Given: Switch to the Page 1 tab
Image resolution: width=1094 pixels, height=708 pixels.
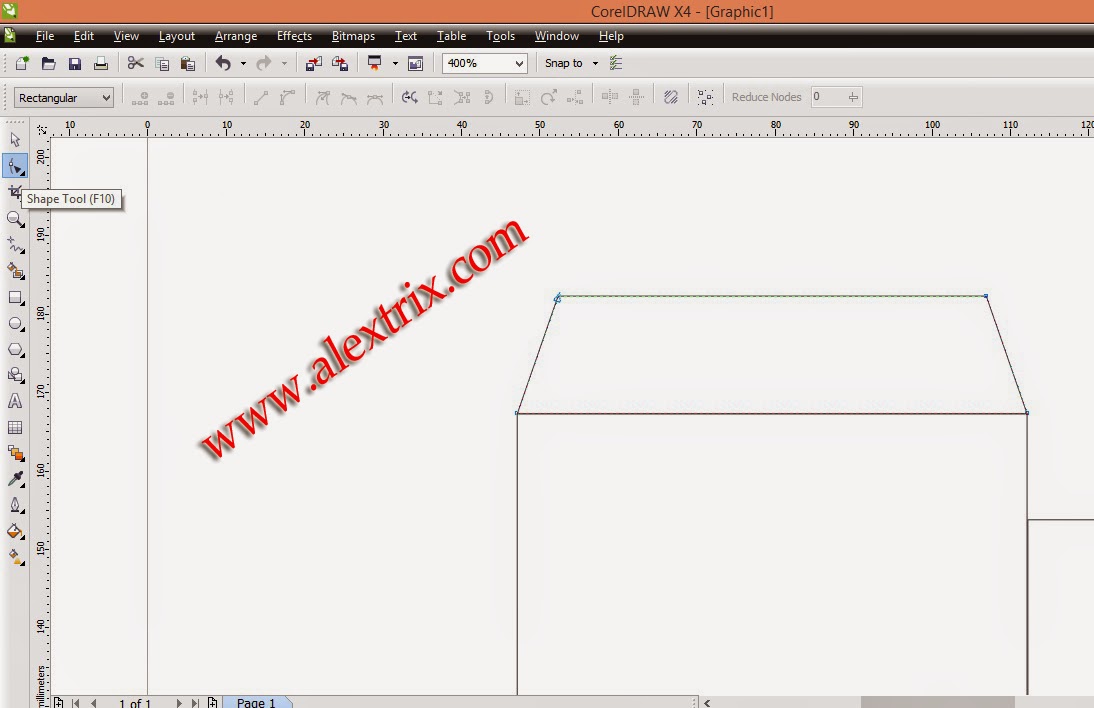Looking at the screenshot, I should click(256, 702).
